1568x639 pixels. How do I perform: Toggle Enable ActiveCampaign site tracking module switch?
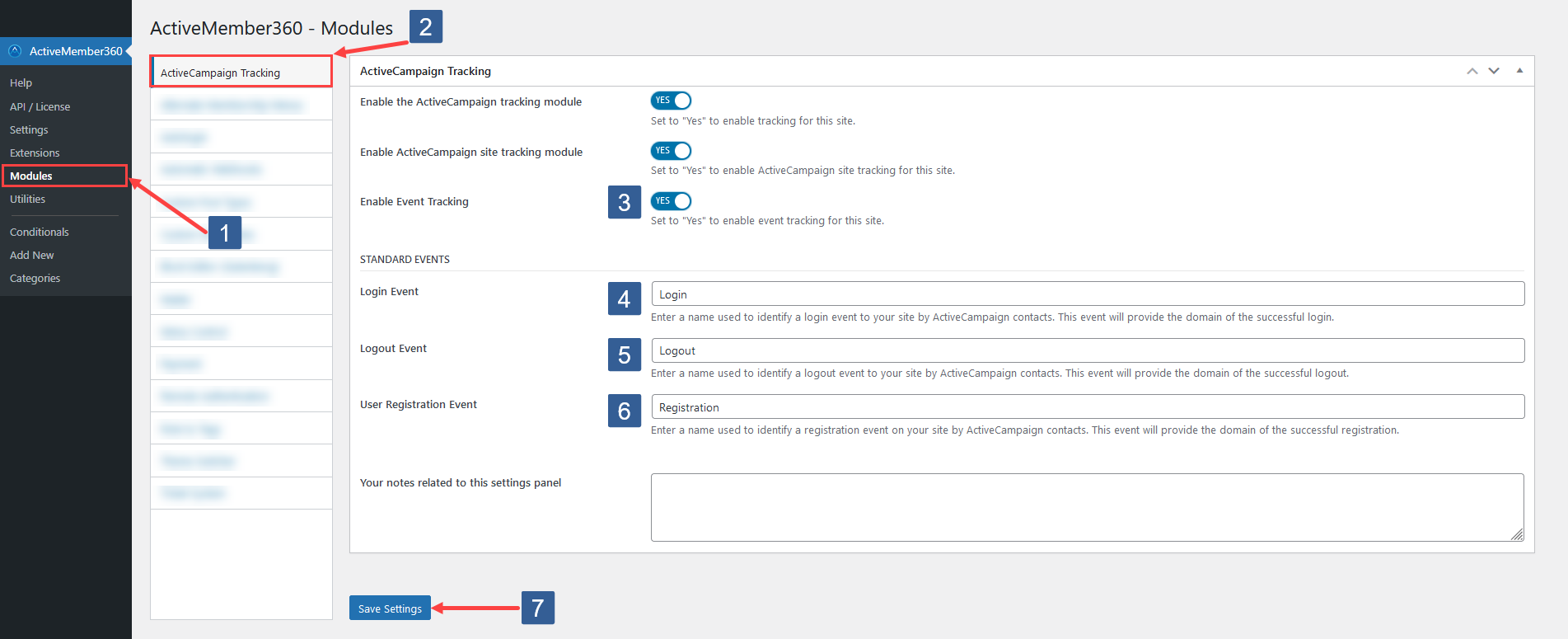point(671,151)
